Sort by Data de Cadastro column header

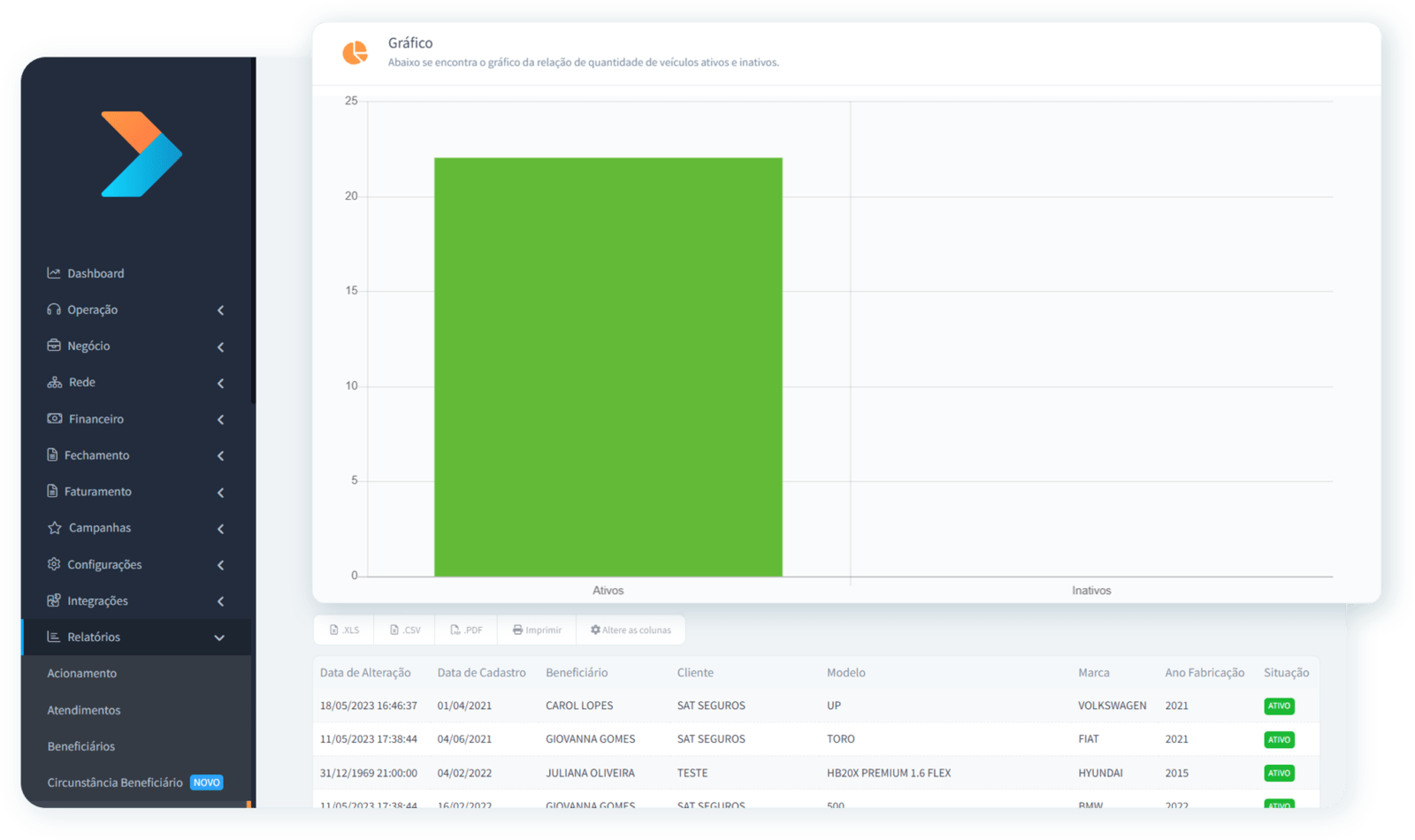[x=481, y=673]
